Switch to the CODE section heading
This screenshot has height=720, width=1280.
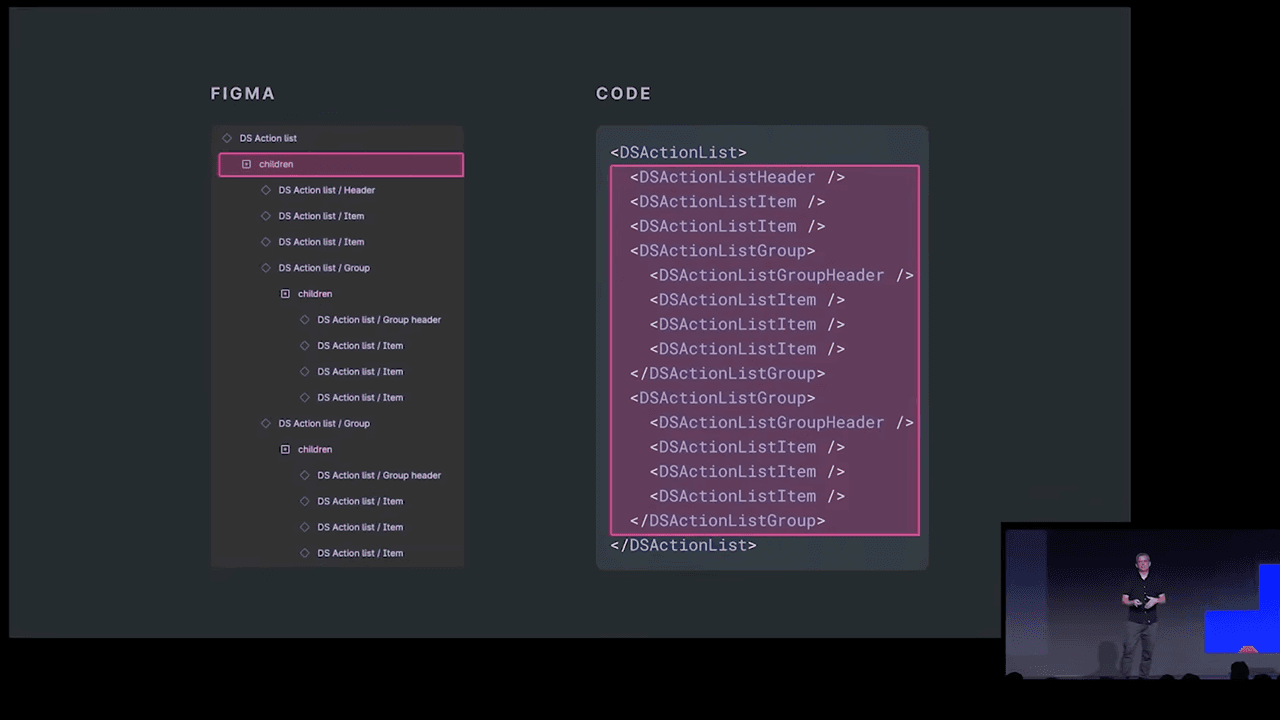(x=623, y=93)
